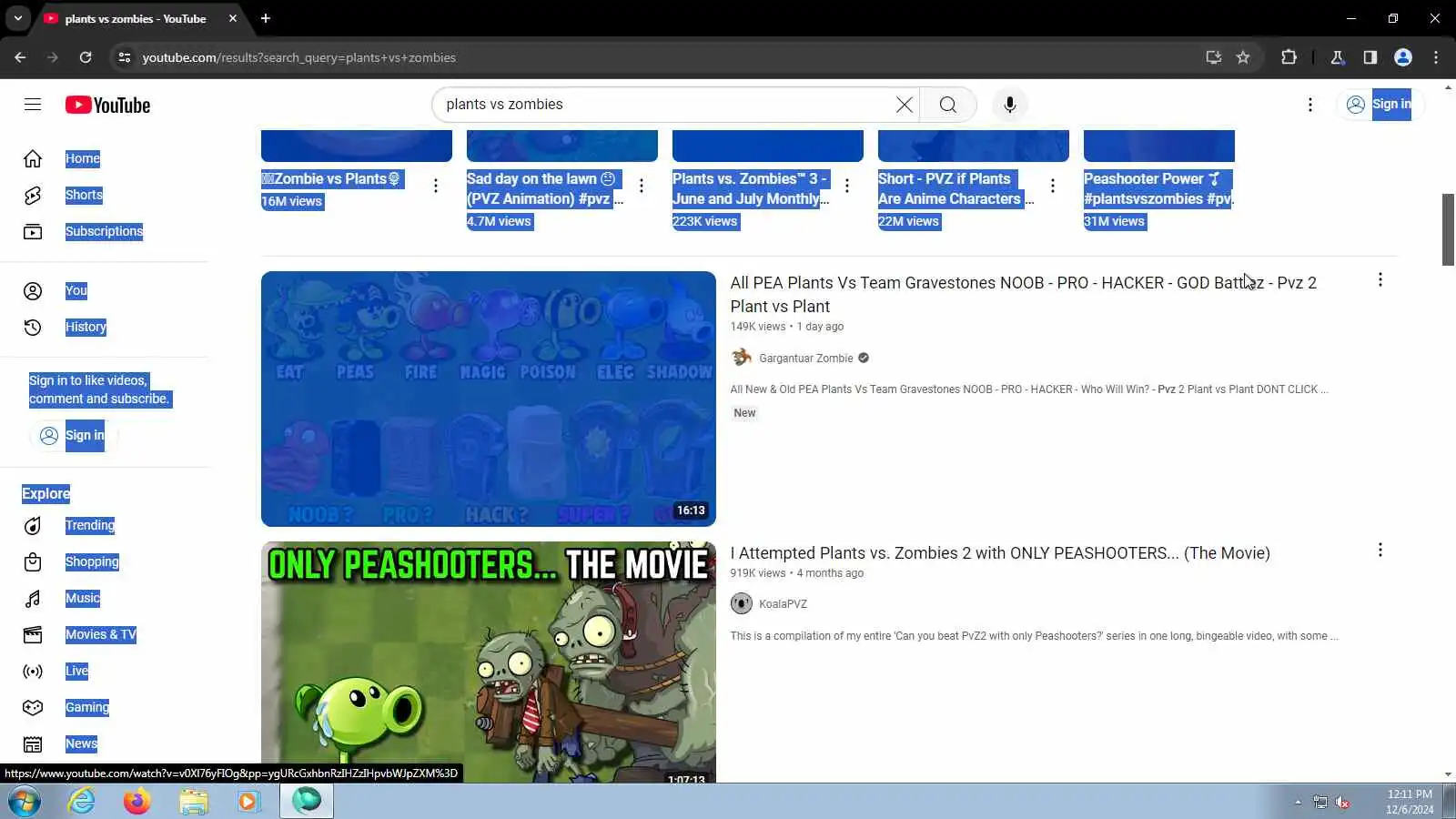Click Sign in button in sidebar
1456x819 pixels.
click(74, 435)
